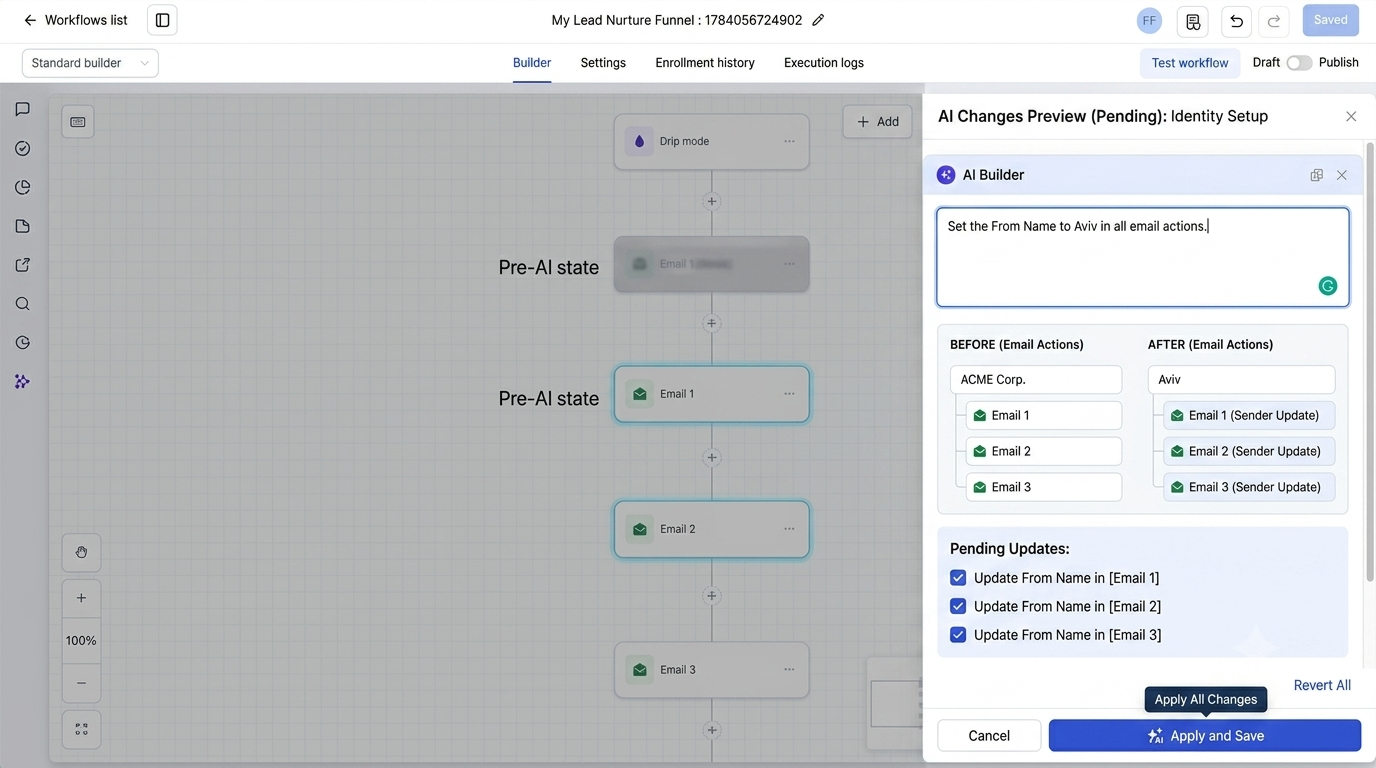Edit workflow name pencil icon
This screenshot has height=768, width=1376.
(x=818, y=20)
